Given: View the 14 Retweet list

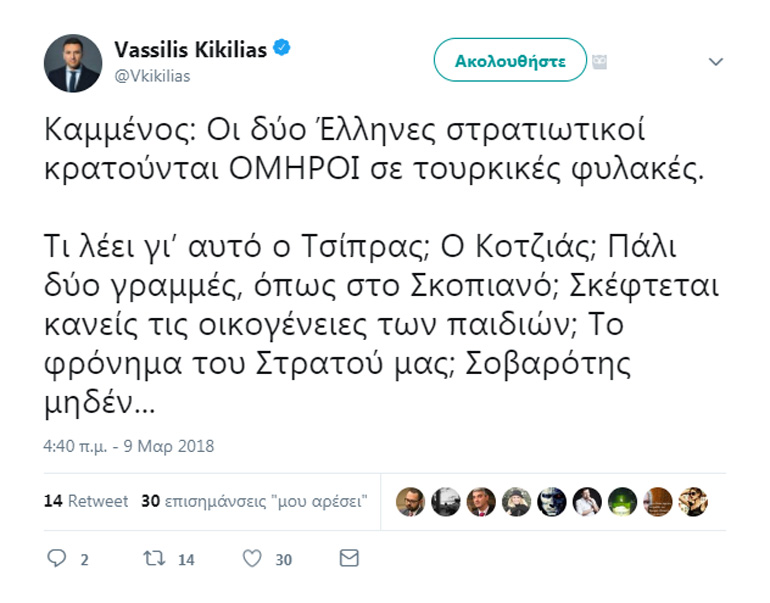Looking at the screenshot, I should (x=86, y=501).
